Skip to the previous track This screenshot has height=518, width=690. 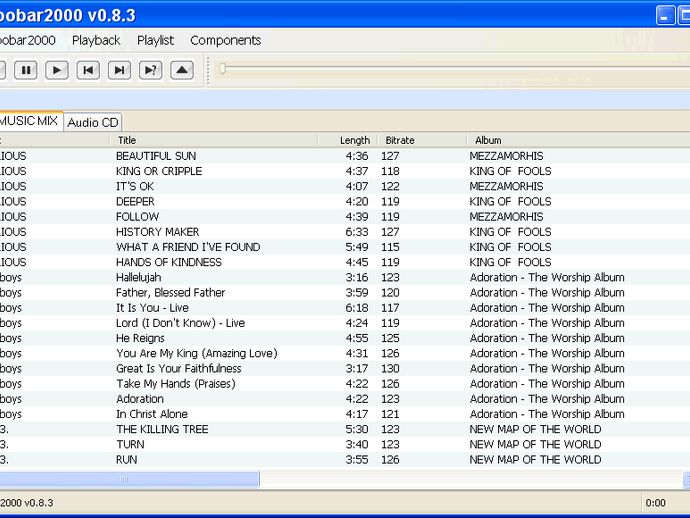[88, 70]
